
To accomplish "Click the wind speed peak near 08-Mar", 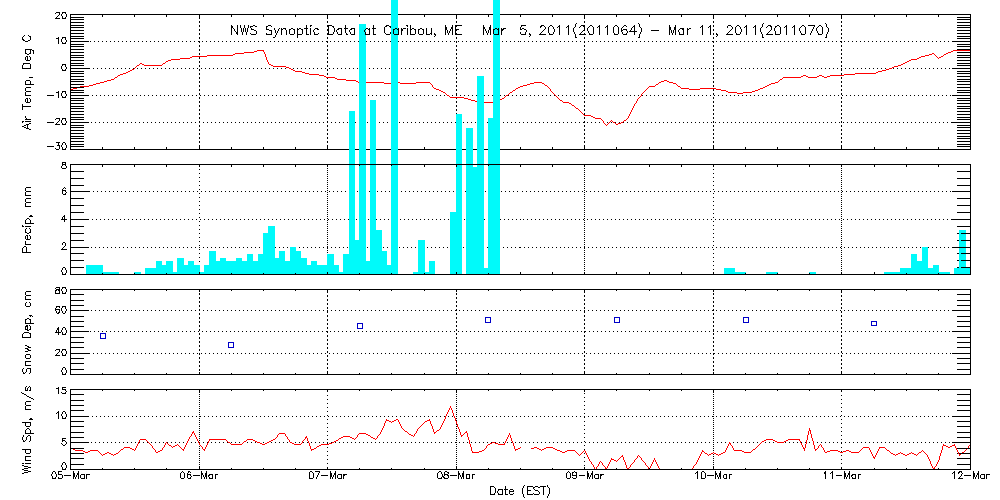I will tap(452, 407).
